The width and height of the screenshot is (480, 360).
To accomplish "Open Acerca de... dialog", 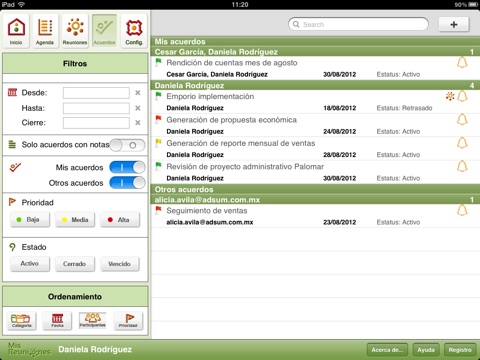I will pyautogui.click(x=387, y=350).
